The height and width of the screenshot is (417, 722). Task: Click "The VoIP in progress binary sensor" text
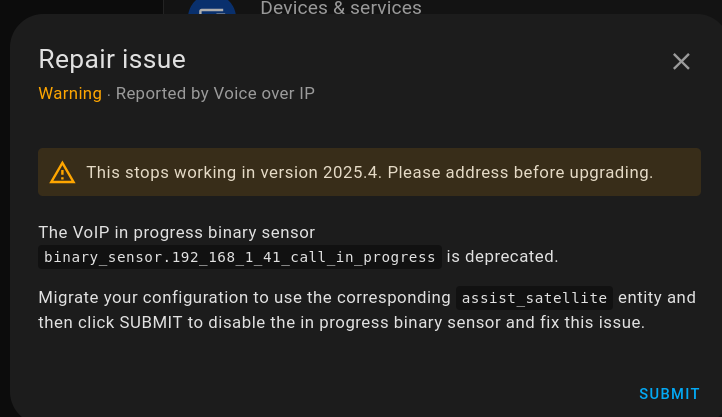pyautogui.click(x=177, y=233)
